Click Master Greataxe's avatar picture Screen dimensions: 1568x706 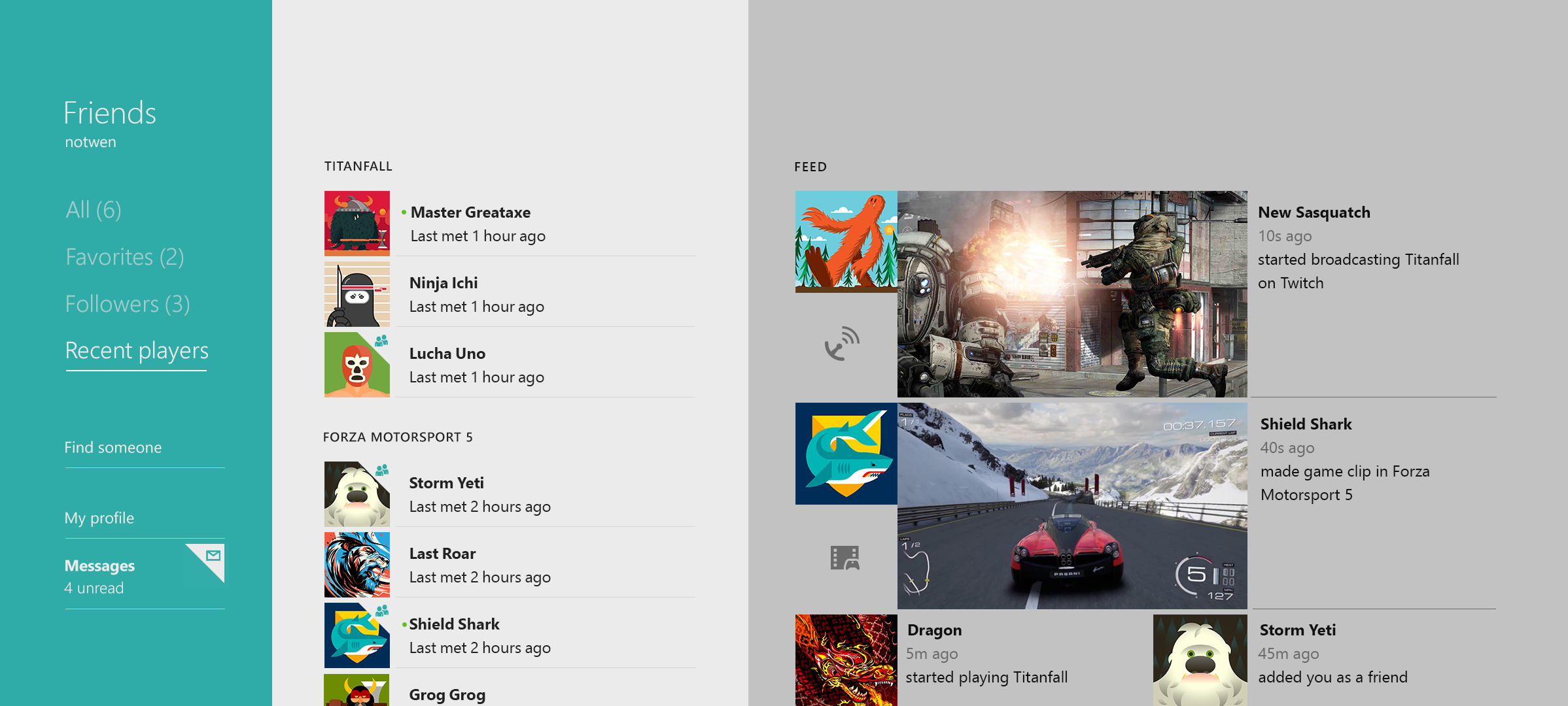click(357, 223)
